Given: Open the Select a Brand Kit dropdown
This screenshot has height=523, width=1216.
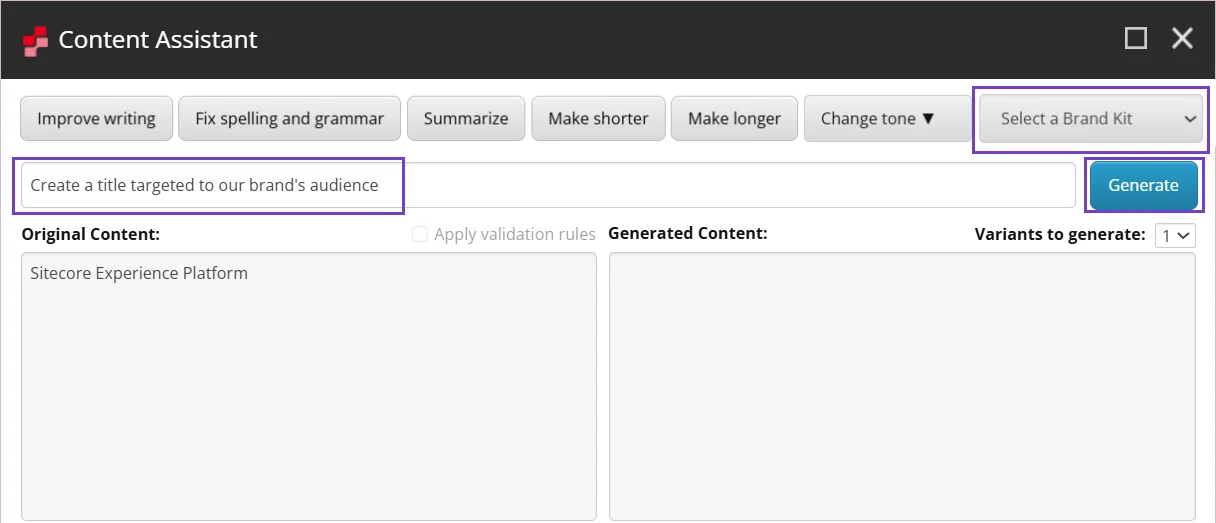Looking at the screenshot, I should [1090, 118].
